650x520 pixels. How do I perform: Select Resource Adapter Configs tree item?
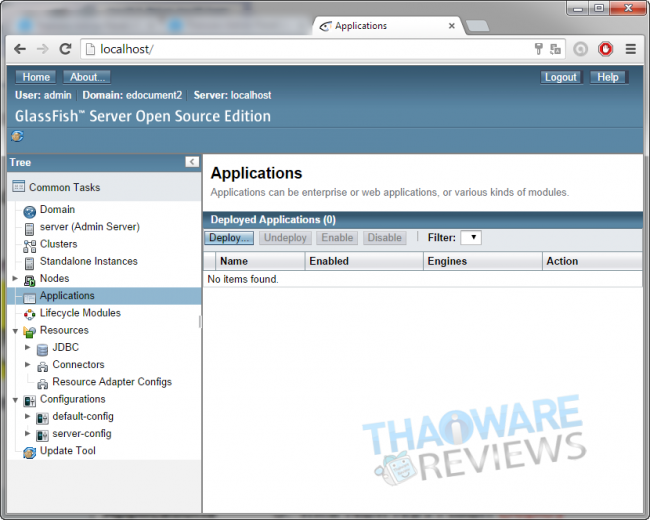[x=112, y=382]
